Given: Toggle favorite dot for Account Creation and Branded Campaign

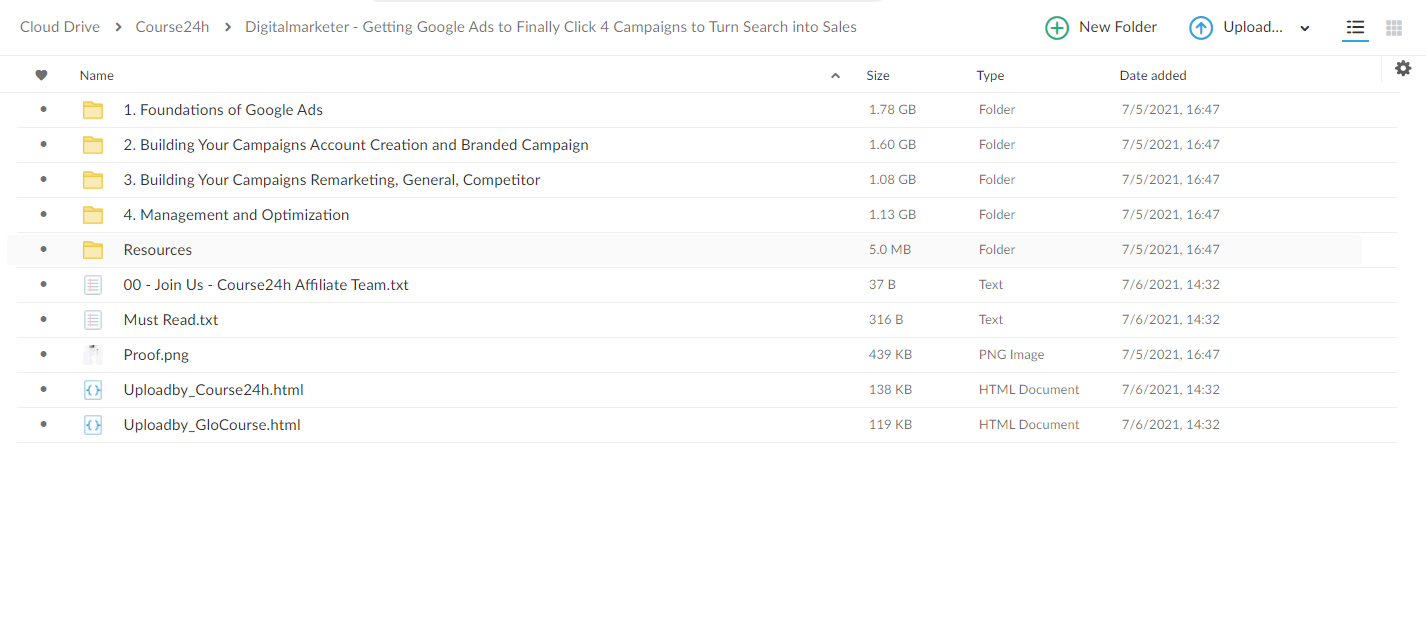Looking at the screenshot, I should pos(43,145).
